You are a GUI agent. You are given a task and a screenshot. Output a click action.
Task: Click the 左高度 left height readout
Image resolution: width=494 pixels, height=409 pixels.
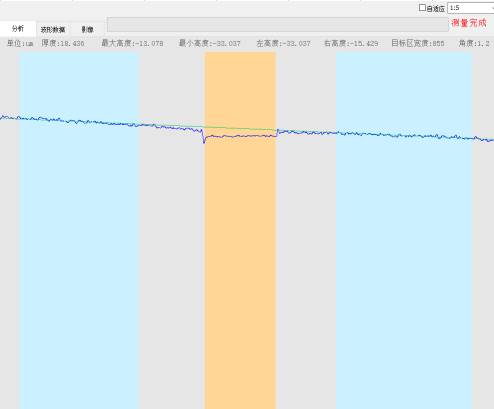click(x=283, y=43)
